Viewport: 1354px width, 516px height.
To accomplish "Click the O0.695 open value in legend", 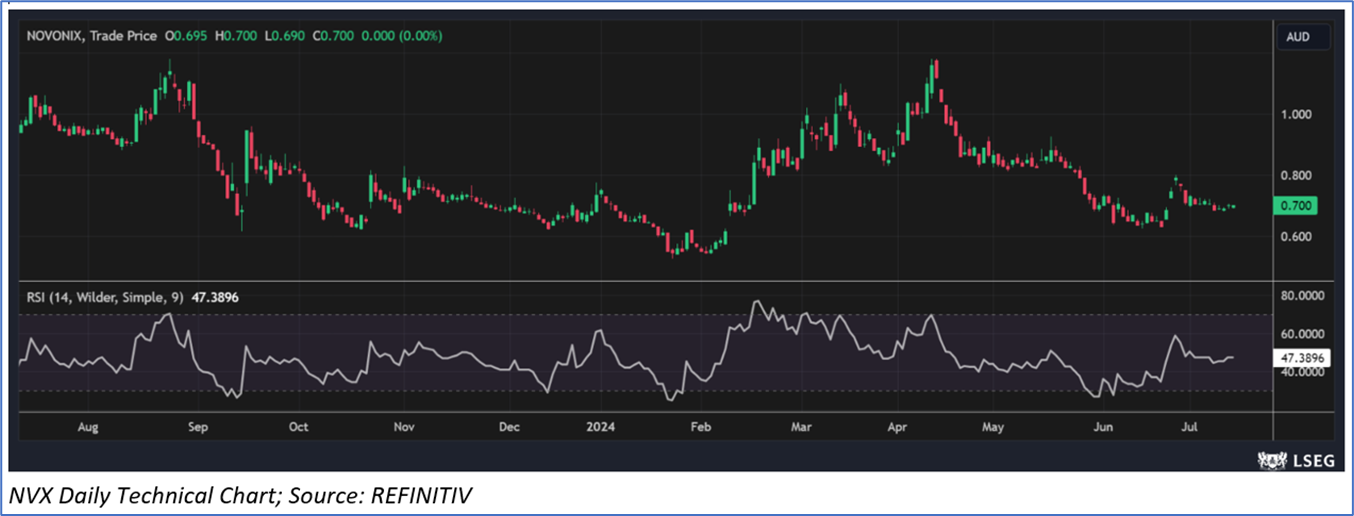I will pyautogui.click(x=188, y=35).
